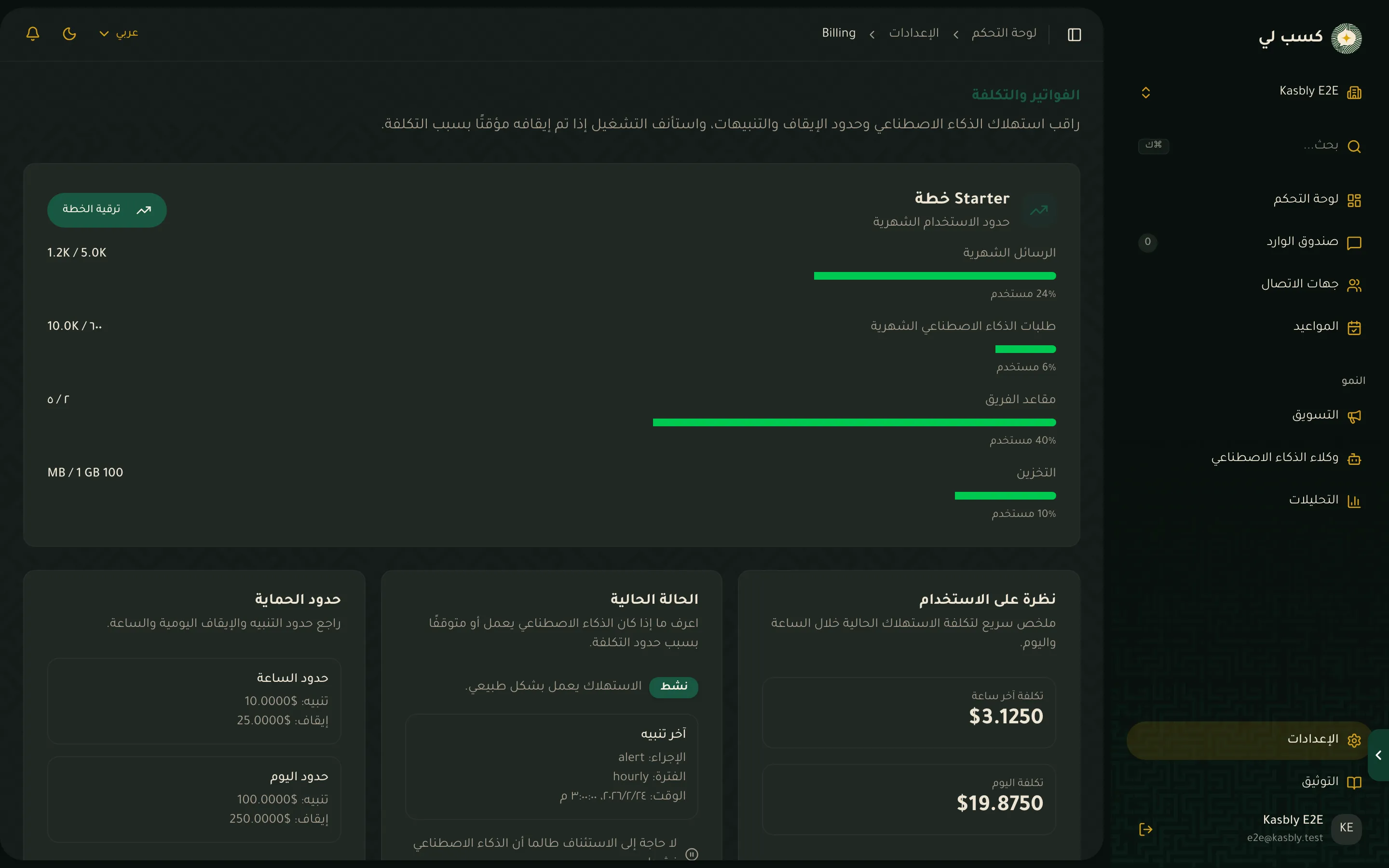The width and height of the screenshot is (1389, 868).
Task: Click the حدود اليوم limits card
Action: click(194, 800)
